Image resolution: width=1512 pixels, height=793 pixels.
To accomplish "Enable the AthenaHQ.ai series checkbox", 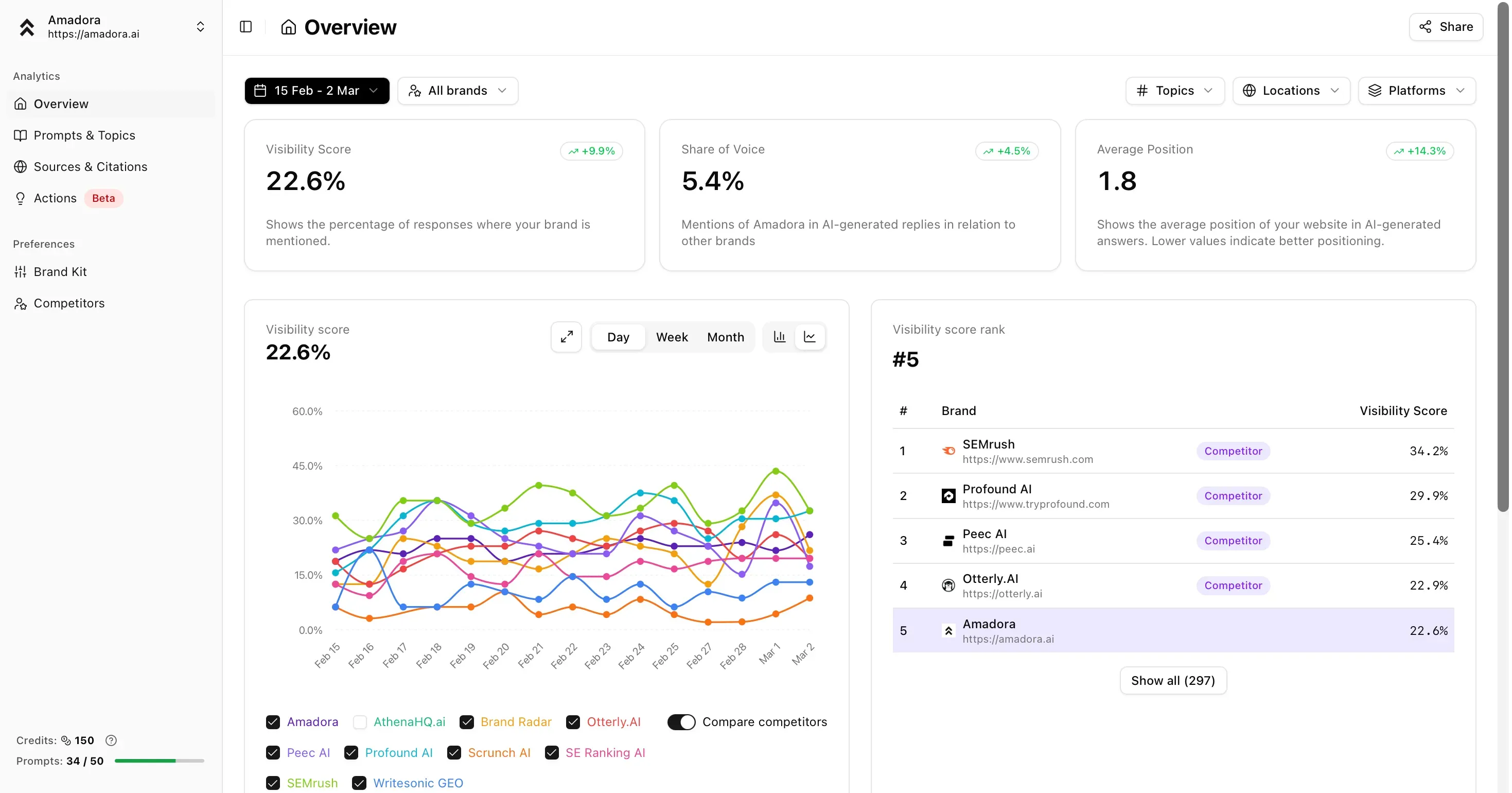I will pyautogui.click(x=360, y=722).
